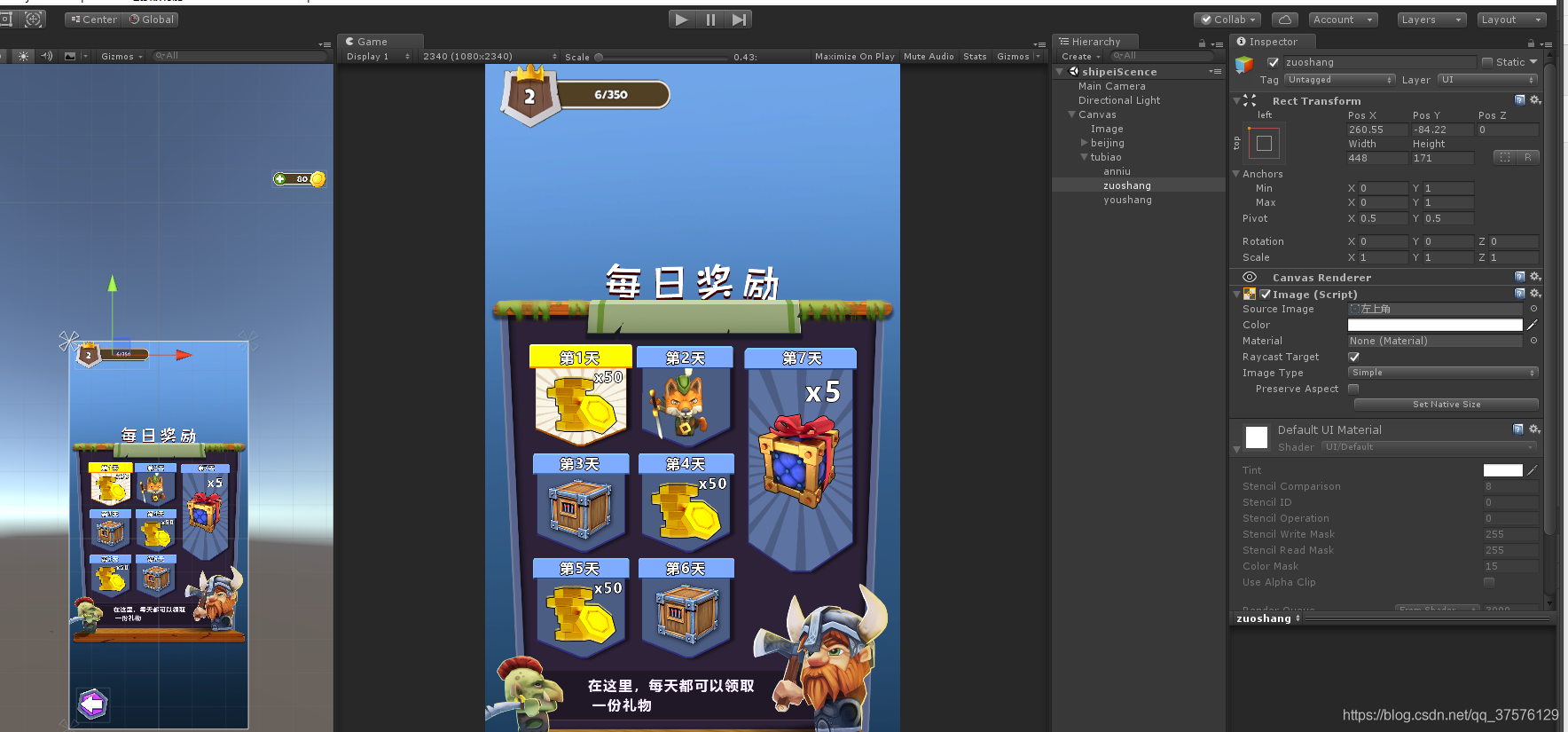The height and width of the screenshot is (732, 1568).
Task: Toggle the Use Alpha Clip checkbox
Action: [1489, 582]
